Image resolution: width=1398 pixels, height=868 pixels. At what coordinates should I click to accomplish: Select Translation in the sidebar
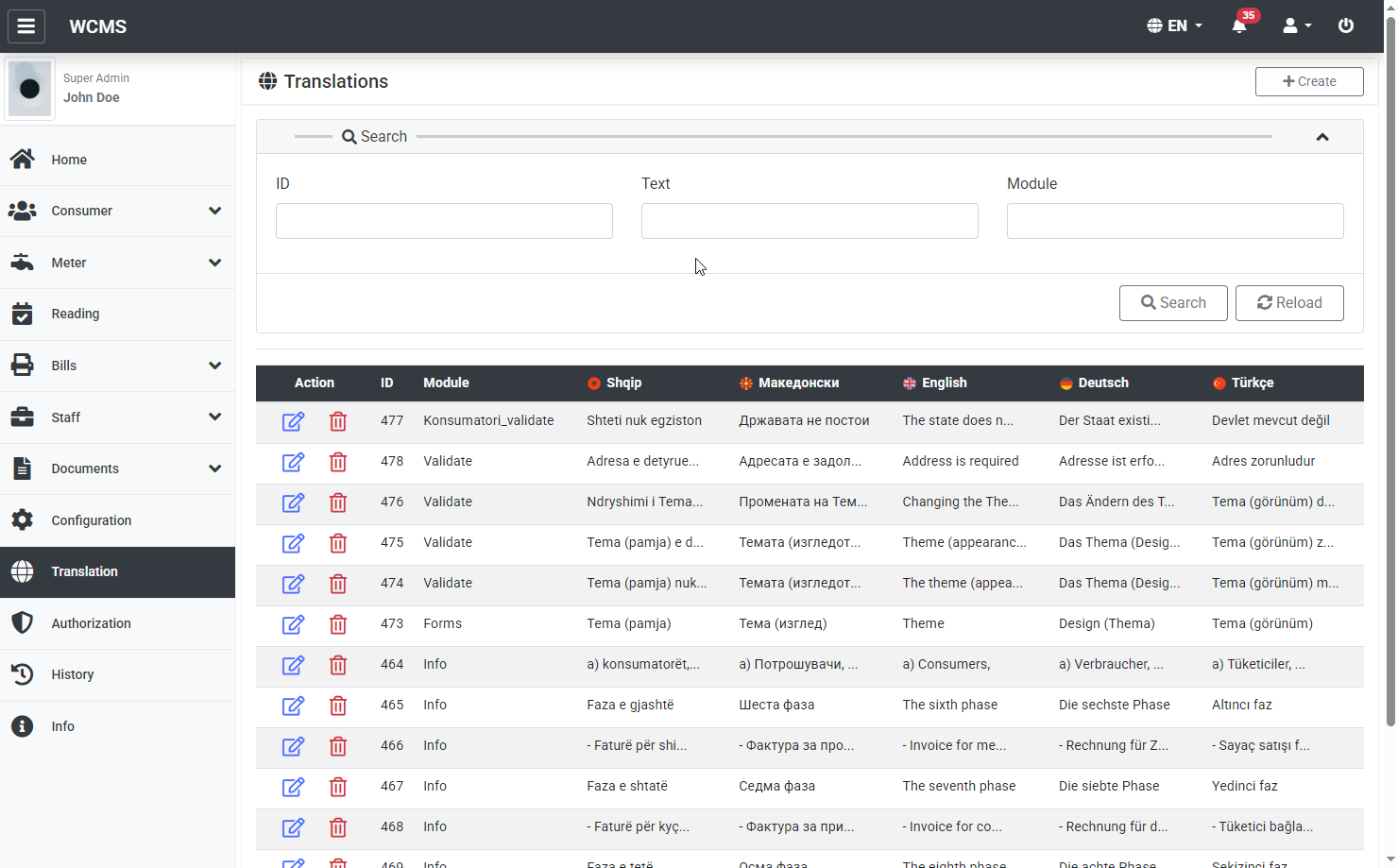(117, 571)
